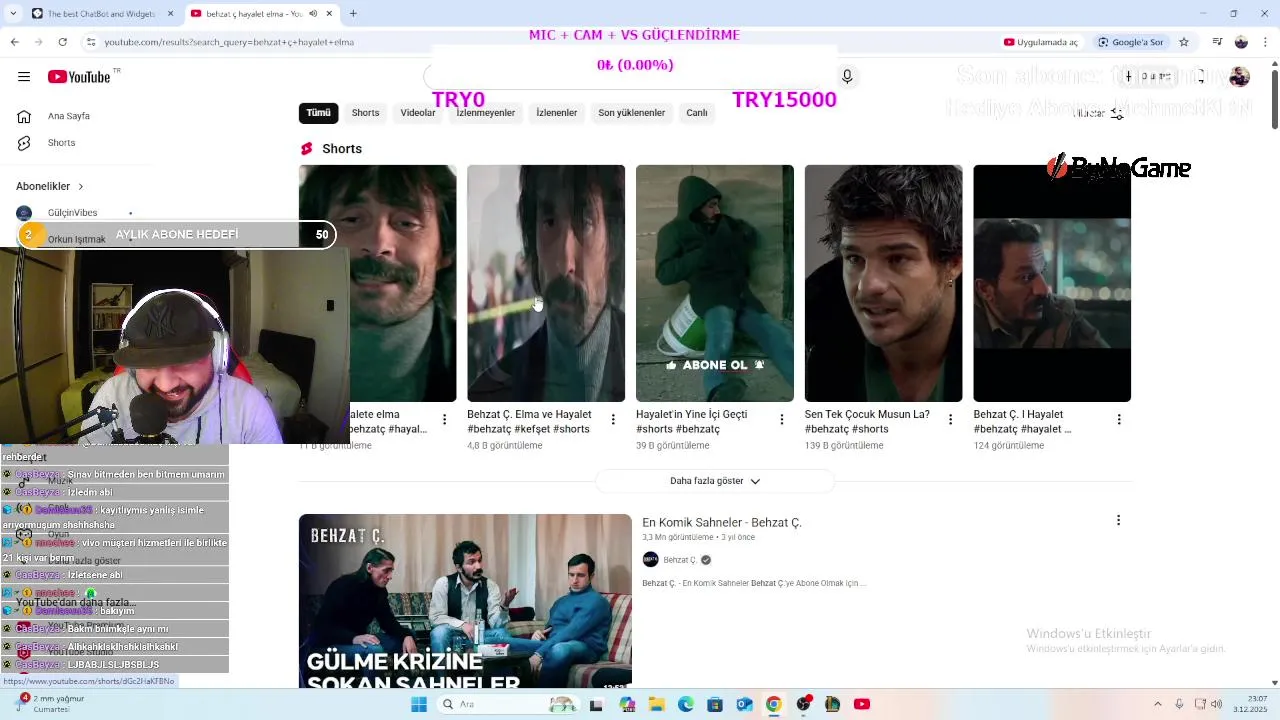Open Chrome from the taskbar
The image size is (1280, 720).
coord(773,704)
